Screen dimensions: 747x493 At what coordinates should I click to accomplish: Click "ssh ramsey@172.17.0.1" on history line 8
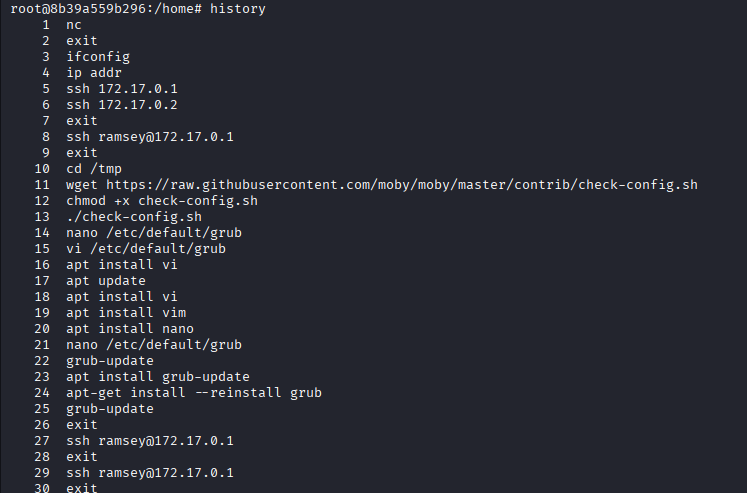click(x=142, y=136)
